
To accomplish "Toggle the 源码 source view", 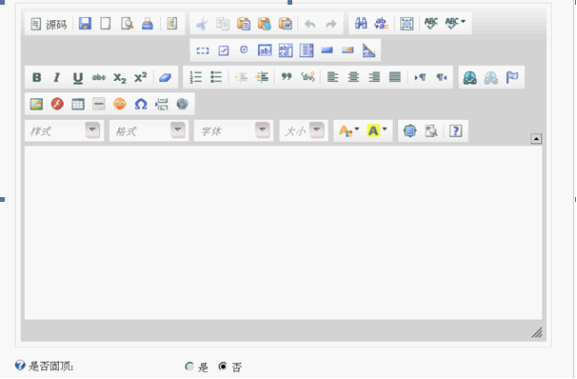I will point(49,24).
